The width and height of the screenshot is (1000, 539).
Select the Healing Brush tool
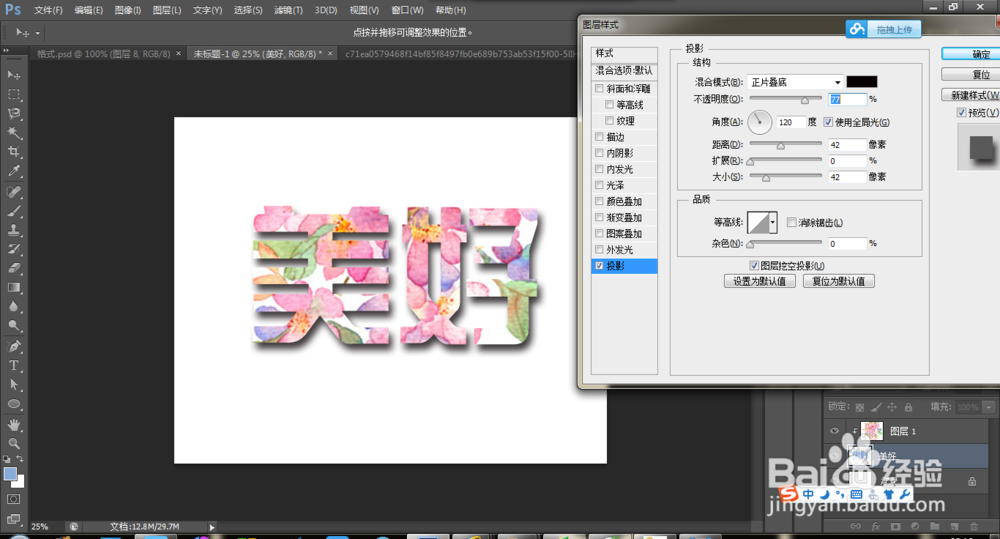(x=13, y=192)
